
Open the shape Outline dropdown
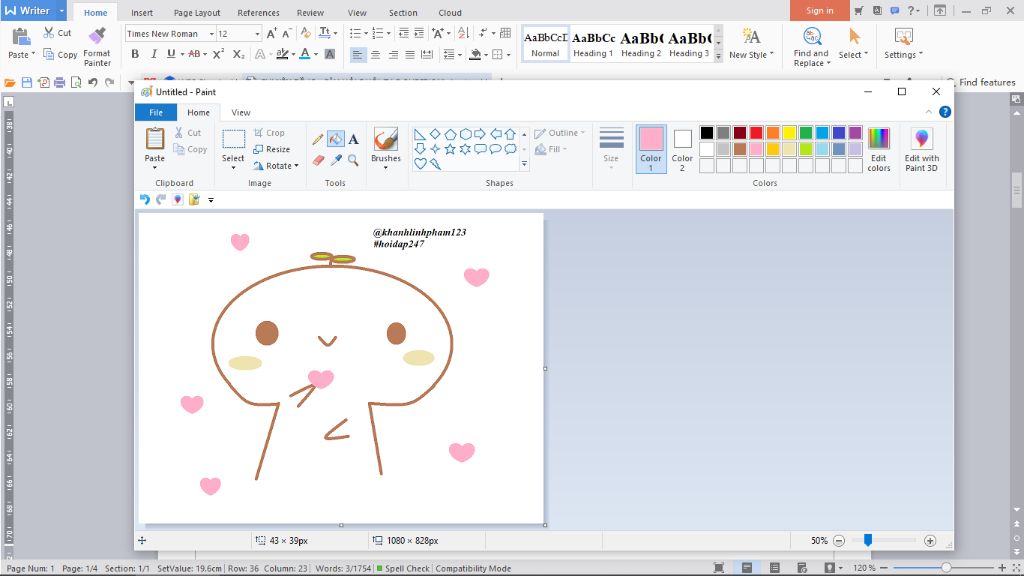(559, 133)
